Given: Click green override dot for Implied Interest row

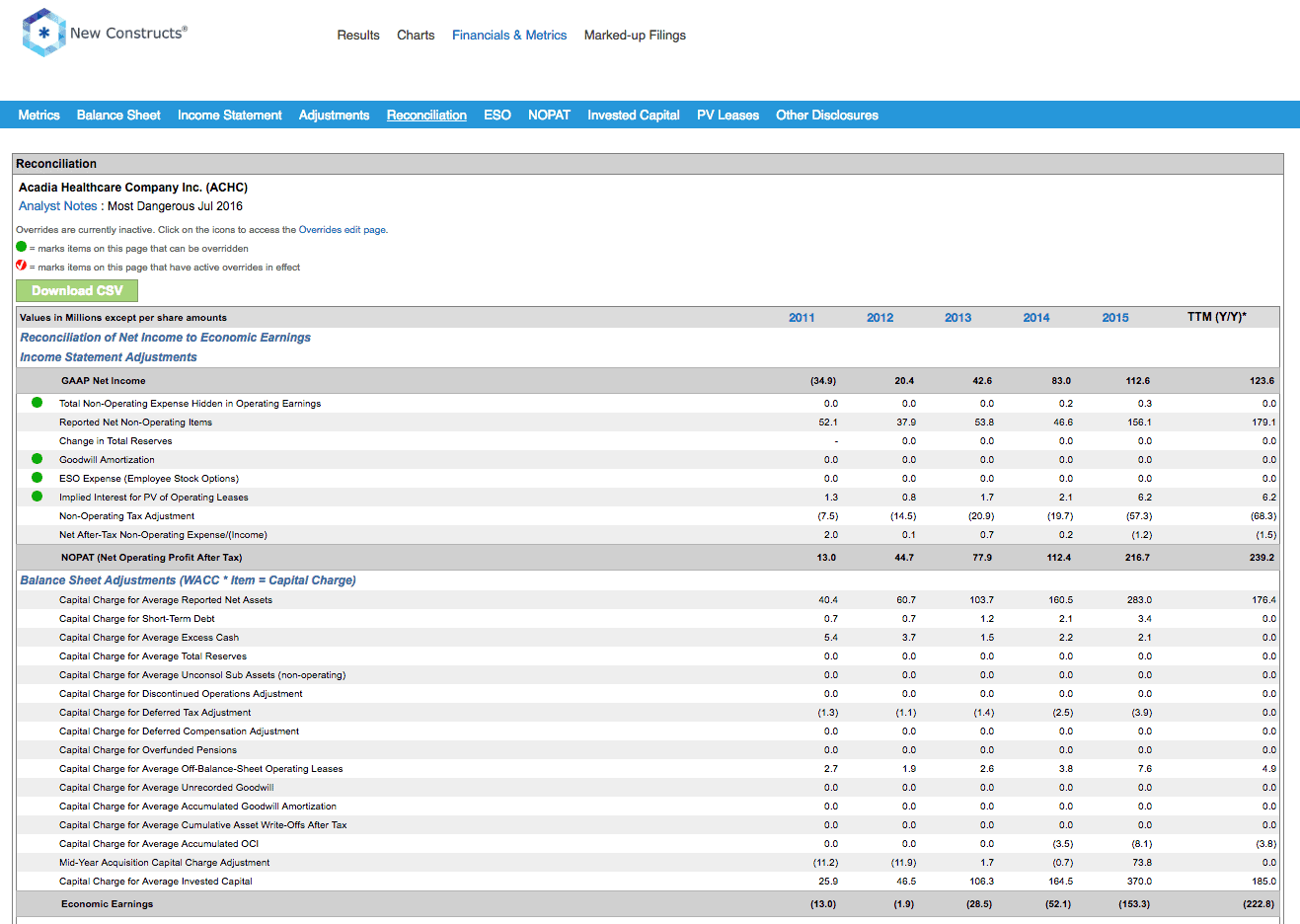Looking at the screenshot, I should tap(38, 496).
